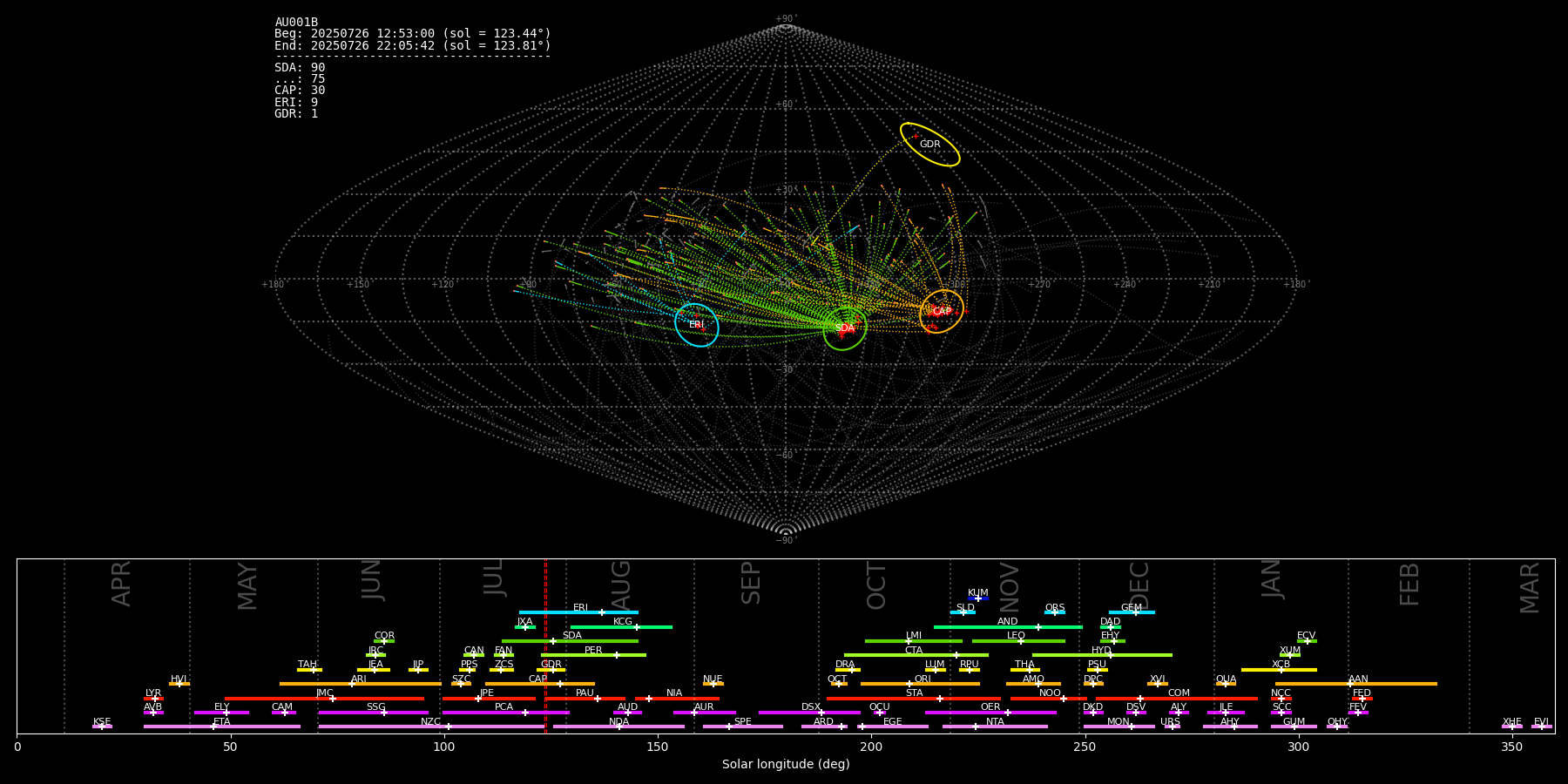
Task: Click the LYR bar in timeline
Action: point(153,699)
